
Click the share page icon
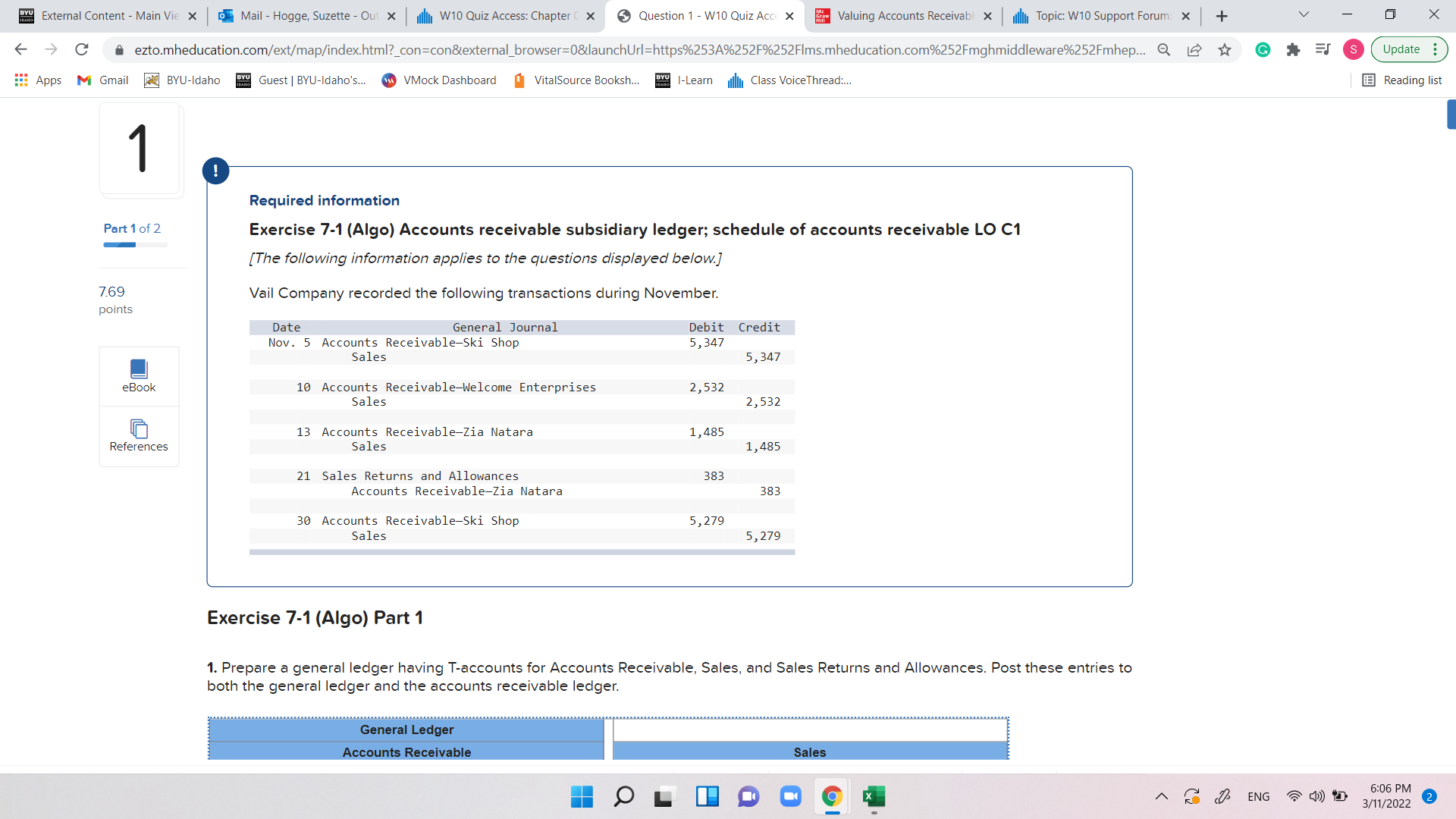point(1194,50)
